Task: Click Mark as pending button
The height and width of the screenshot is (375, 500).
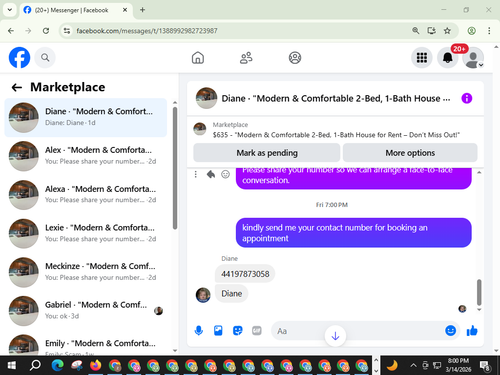Action: [x=267, y=153]
